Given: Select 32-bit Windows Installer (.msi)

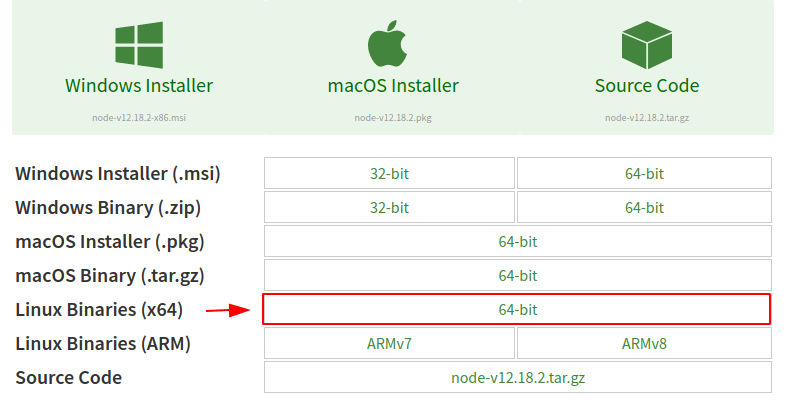Looking at the screenshot, I should [x=389, y=174].
